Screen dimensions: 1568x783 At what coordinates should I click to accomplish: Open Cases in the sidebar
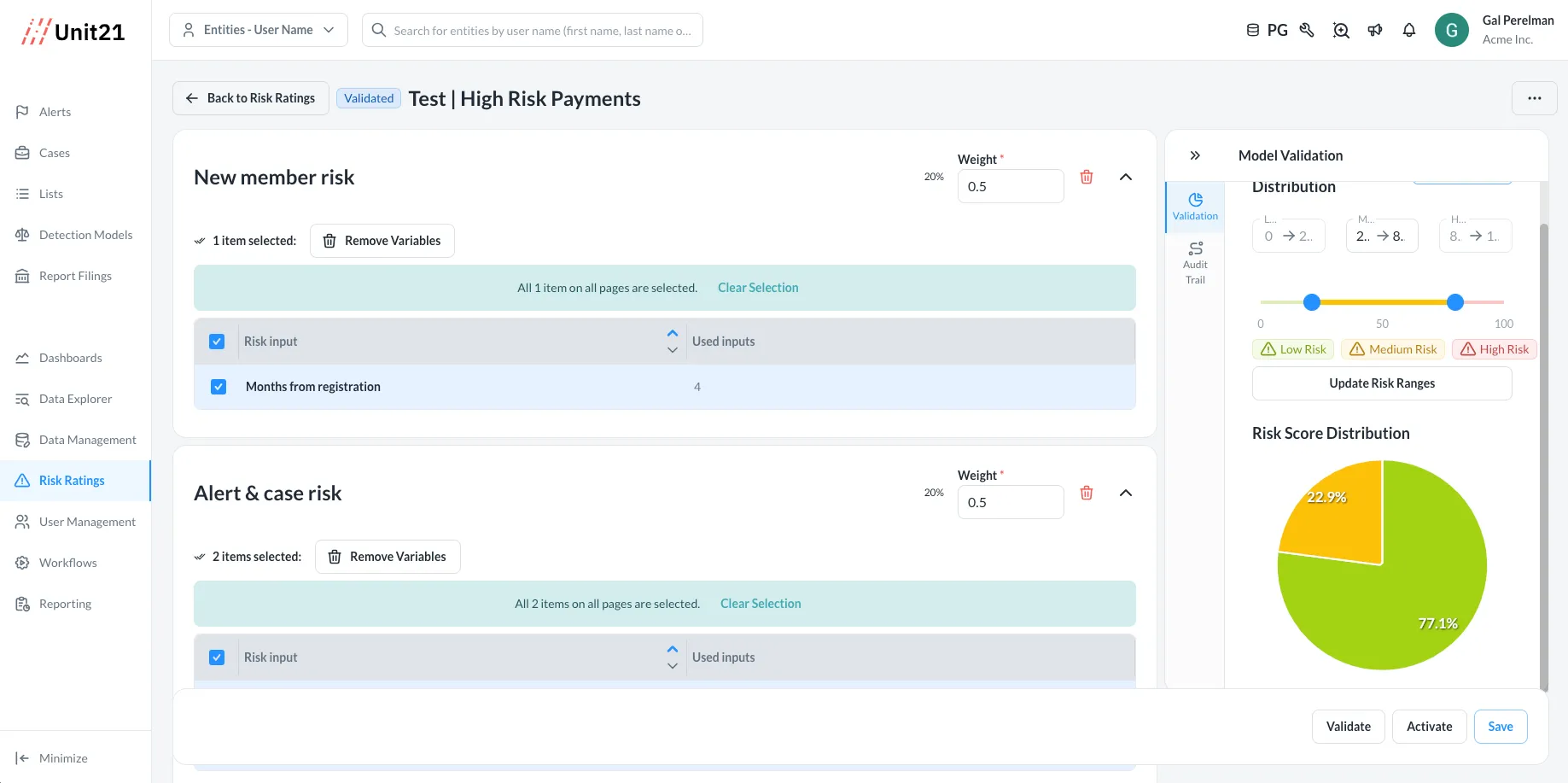[x=55, y=153]
